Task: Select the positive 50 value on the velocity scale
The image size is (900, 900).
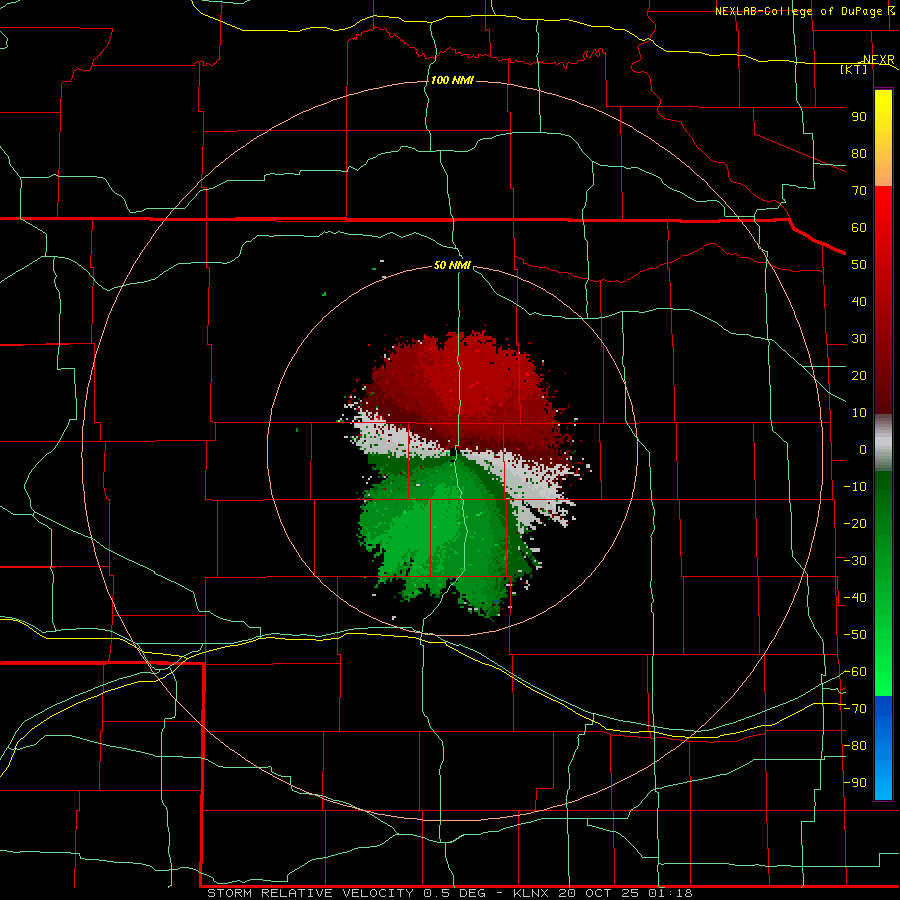Action: (x=859, y=265)
